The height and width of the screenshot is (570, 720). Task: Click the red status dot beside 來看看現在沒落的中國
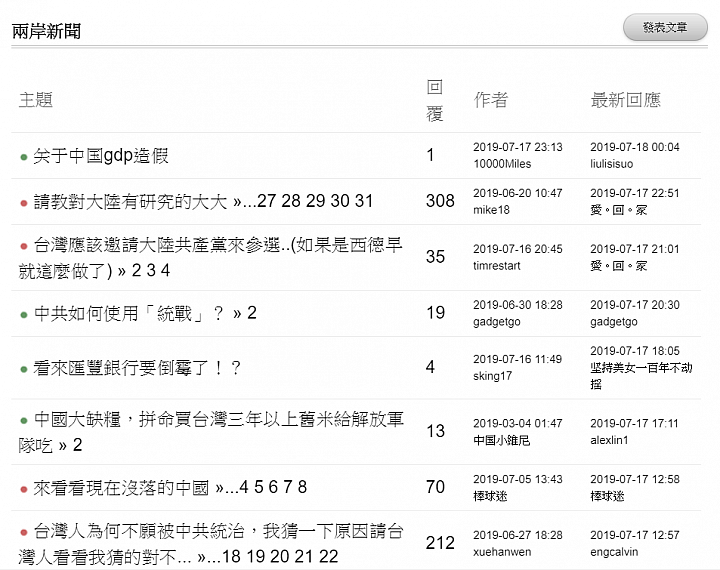(24, 490)
